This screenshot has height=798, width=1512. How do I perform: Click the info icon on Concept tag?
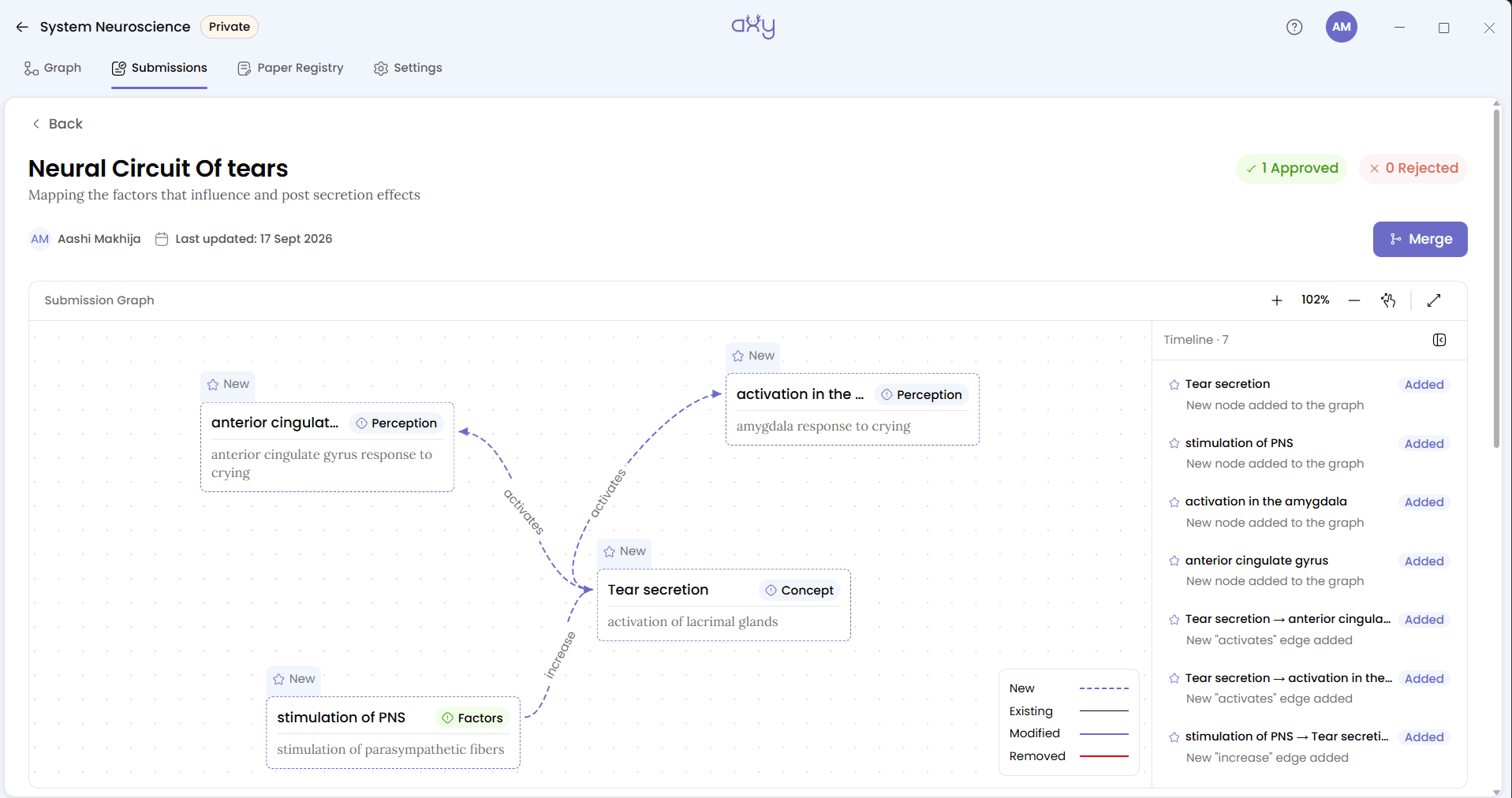tap(771, 591)
